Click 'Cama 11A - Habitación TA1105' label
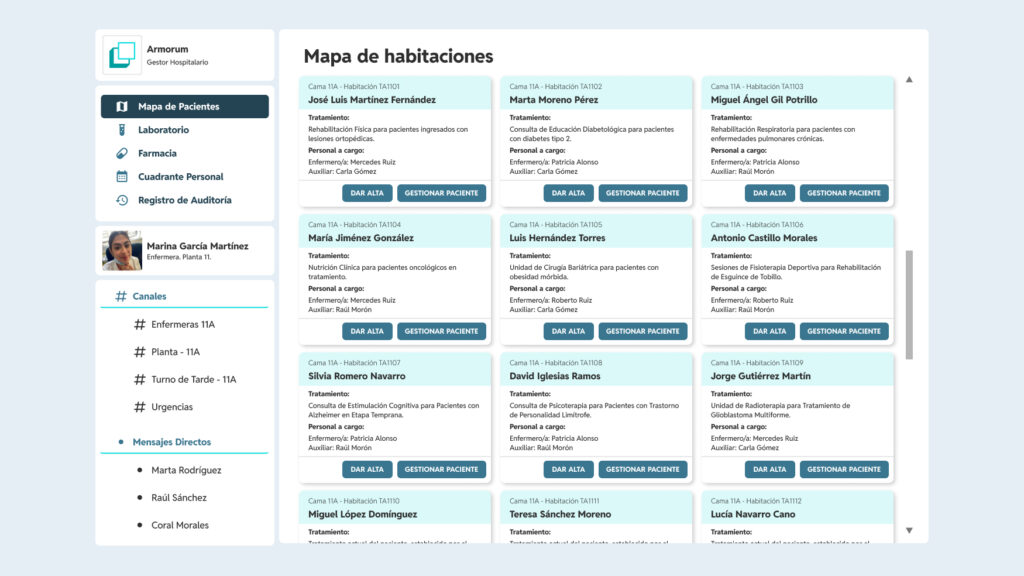 click(x=556, y=225)
